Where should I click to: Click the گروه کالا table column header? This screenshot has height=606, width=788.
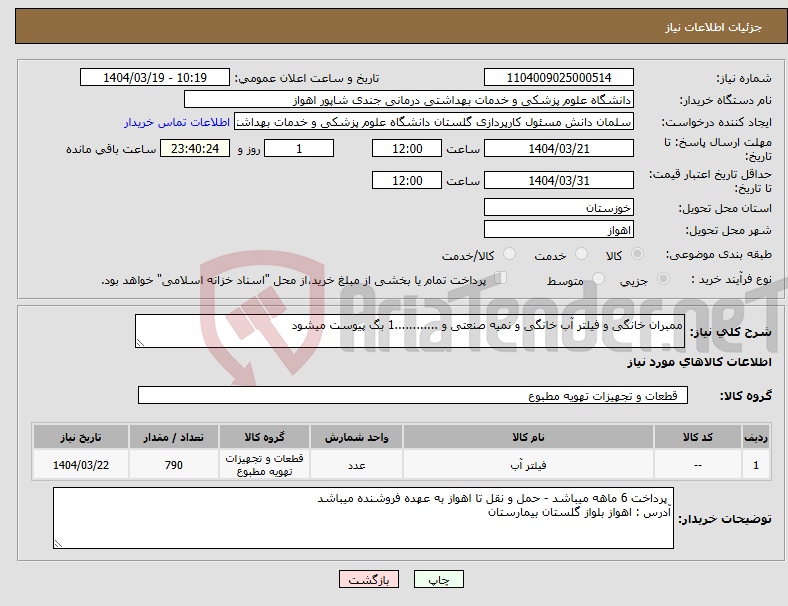tap(264, 437)
